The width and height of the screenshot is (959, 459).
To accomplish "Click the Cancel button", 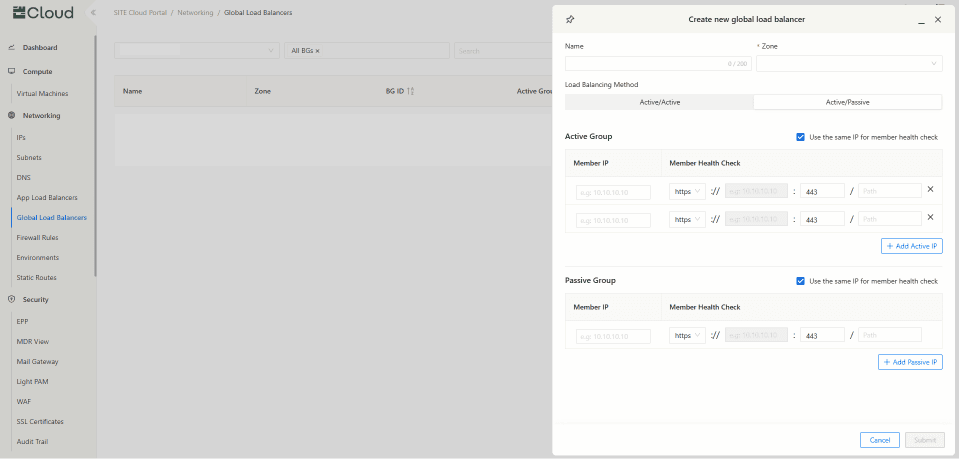I will pyautogui.click(x=879, y=440).
